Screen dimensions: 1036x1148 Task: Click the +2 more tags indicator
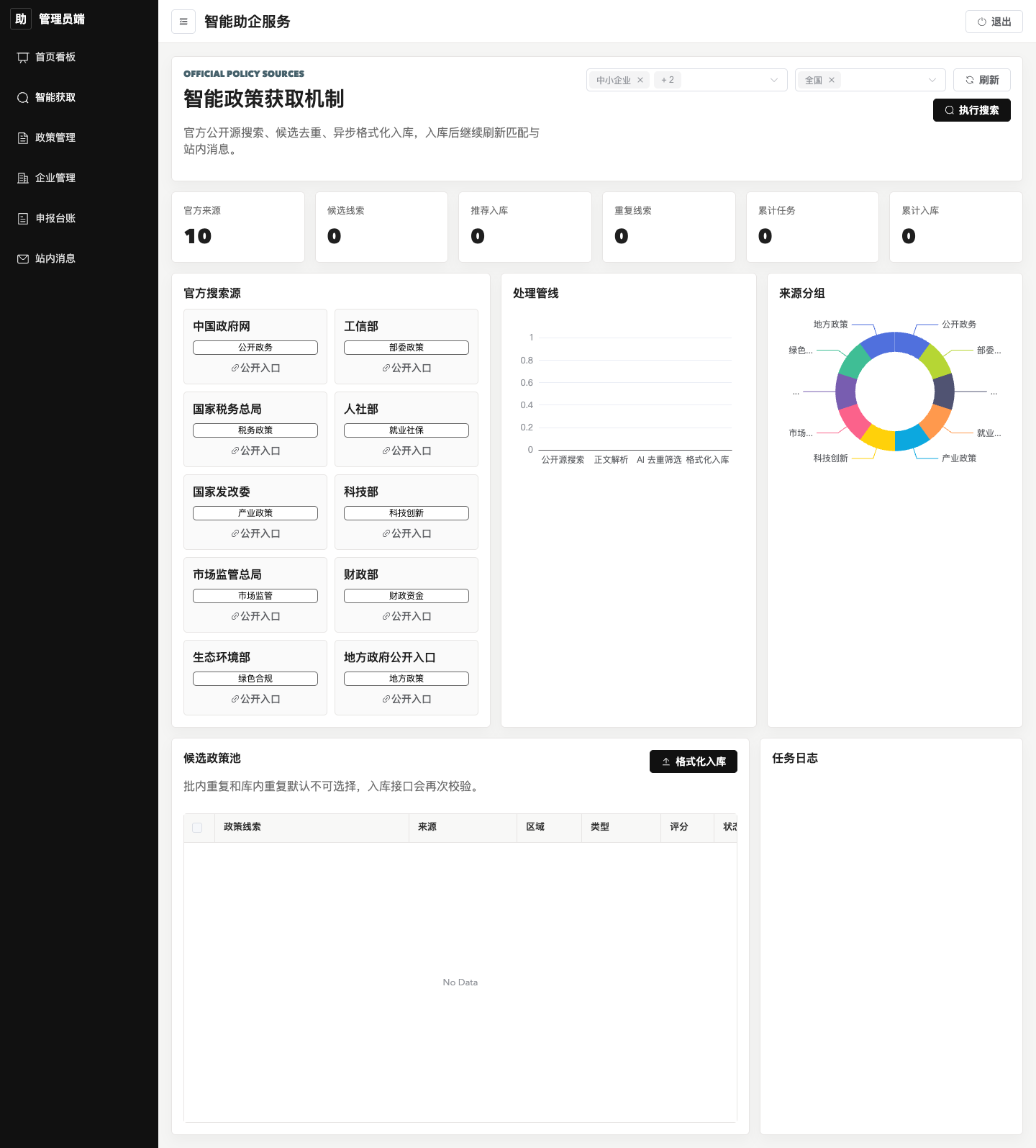[x=668, y=80]
